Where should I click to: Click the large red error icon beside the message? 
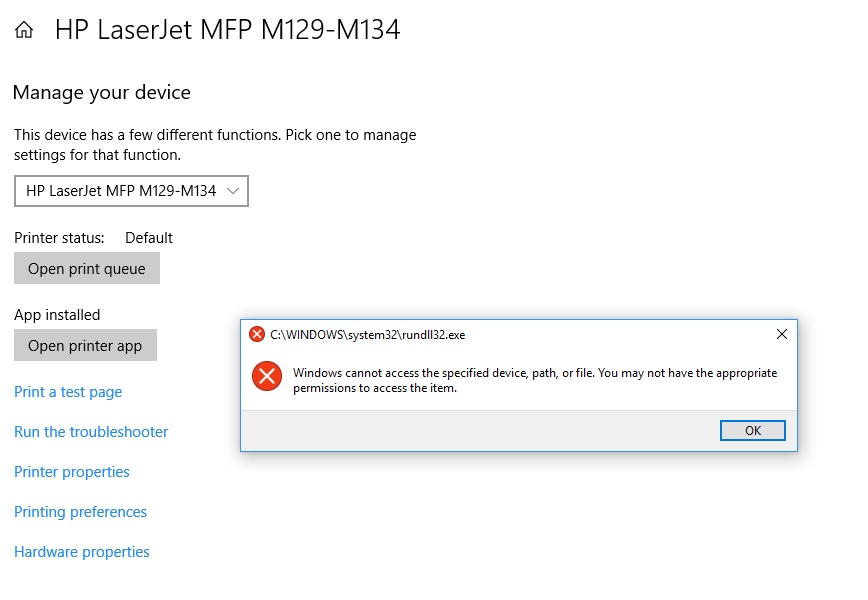267,376
